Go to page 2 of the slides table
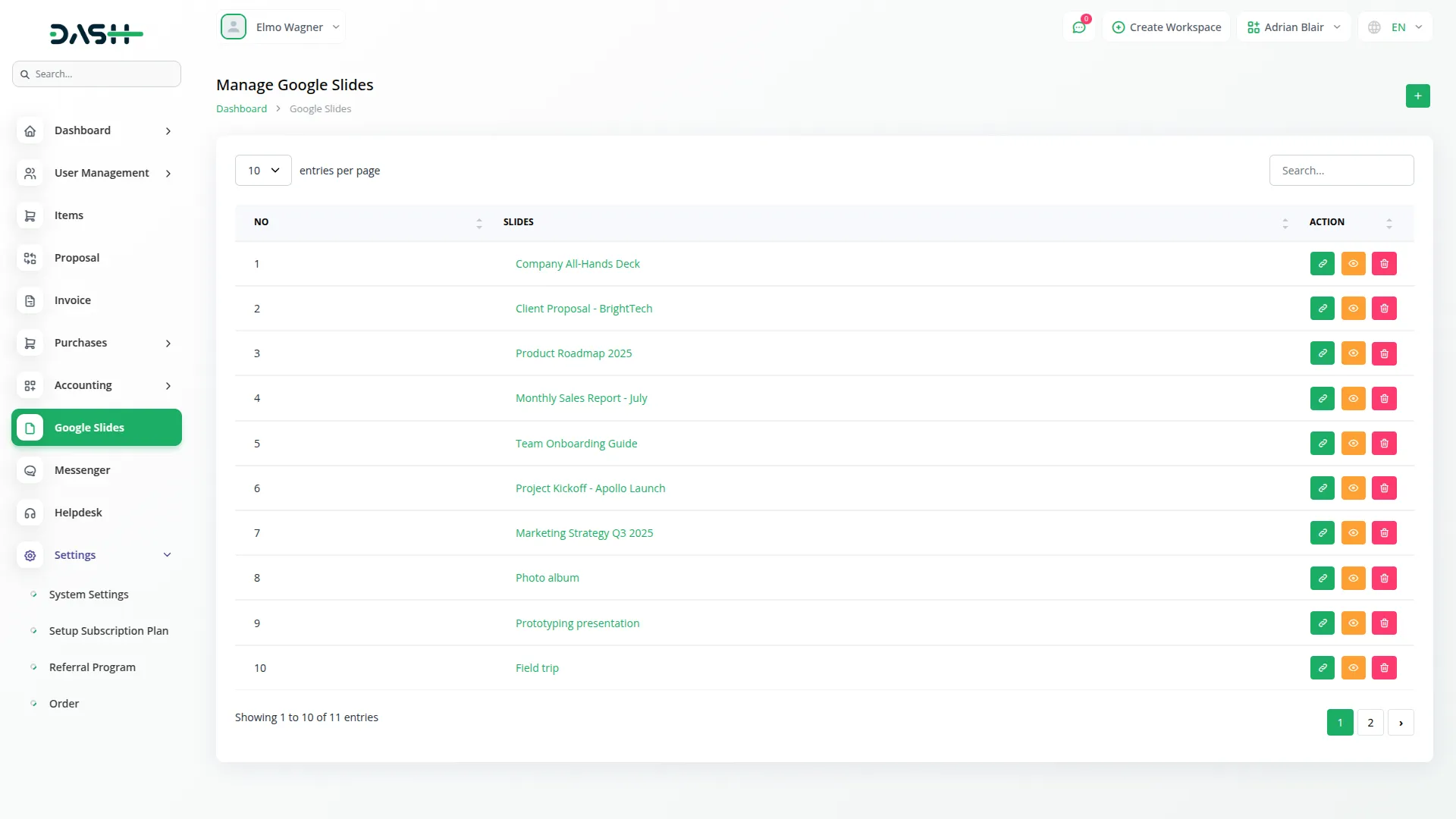Image resolution: width=1456 pixels, height=819 pixels. click(1370, 722)
